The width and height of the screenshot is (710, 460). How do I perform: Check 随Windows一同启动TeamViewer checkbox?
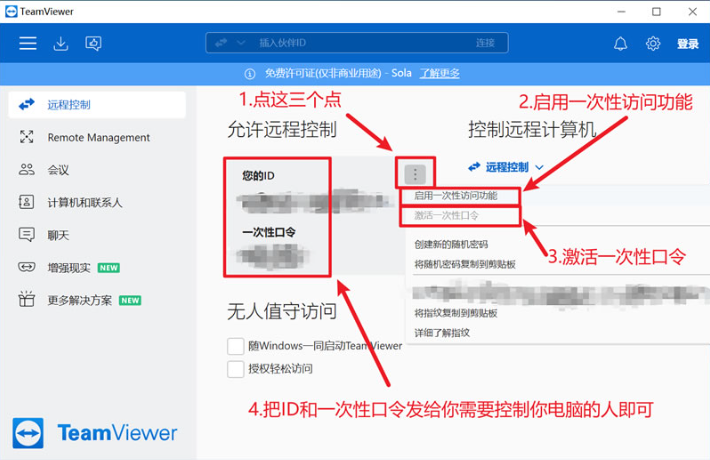[235, 346]
